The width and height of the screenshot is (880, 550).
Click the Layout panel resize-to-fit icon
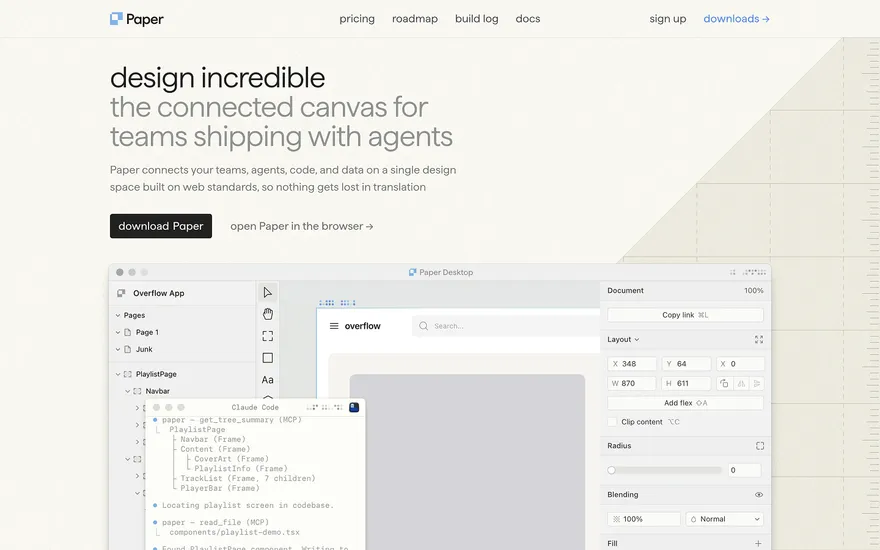point(759,340)
